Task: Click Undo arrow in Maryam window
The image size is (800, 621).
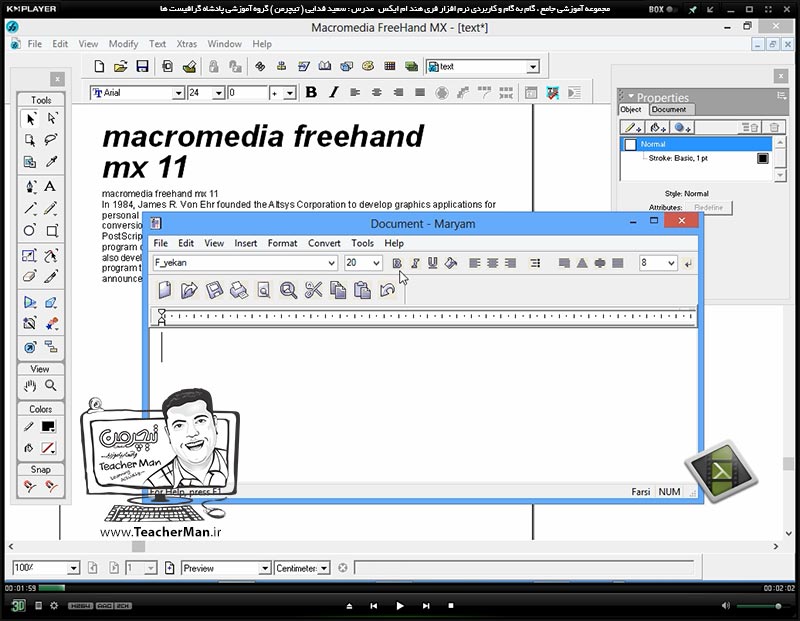Action: 387,290
